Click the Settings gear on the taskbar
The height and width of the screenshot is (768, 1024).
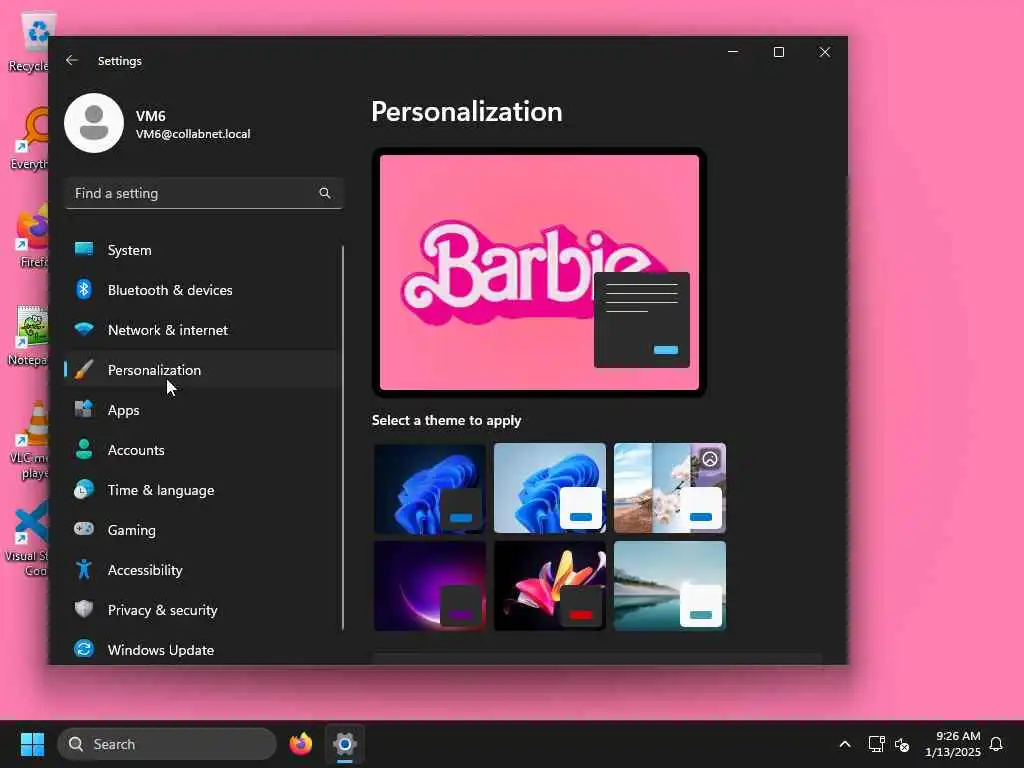pos(345,744)
